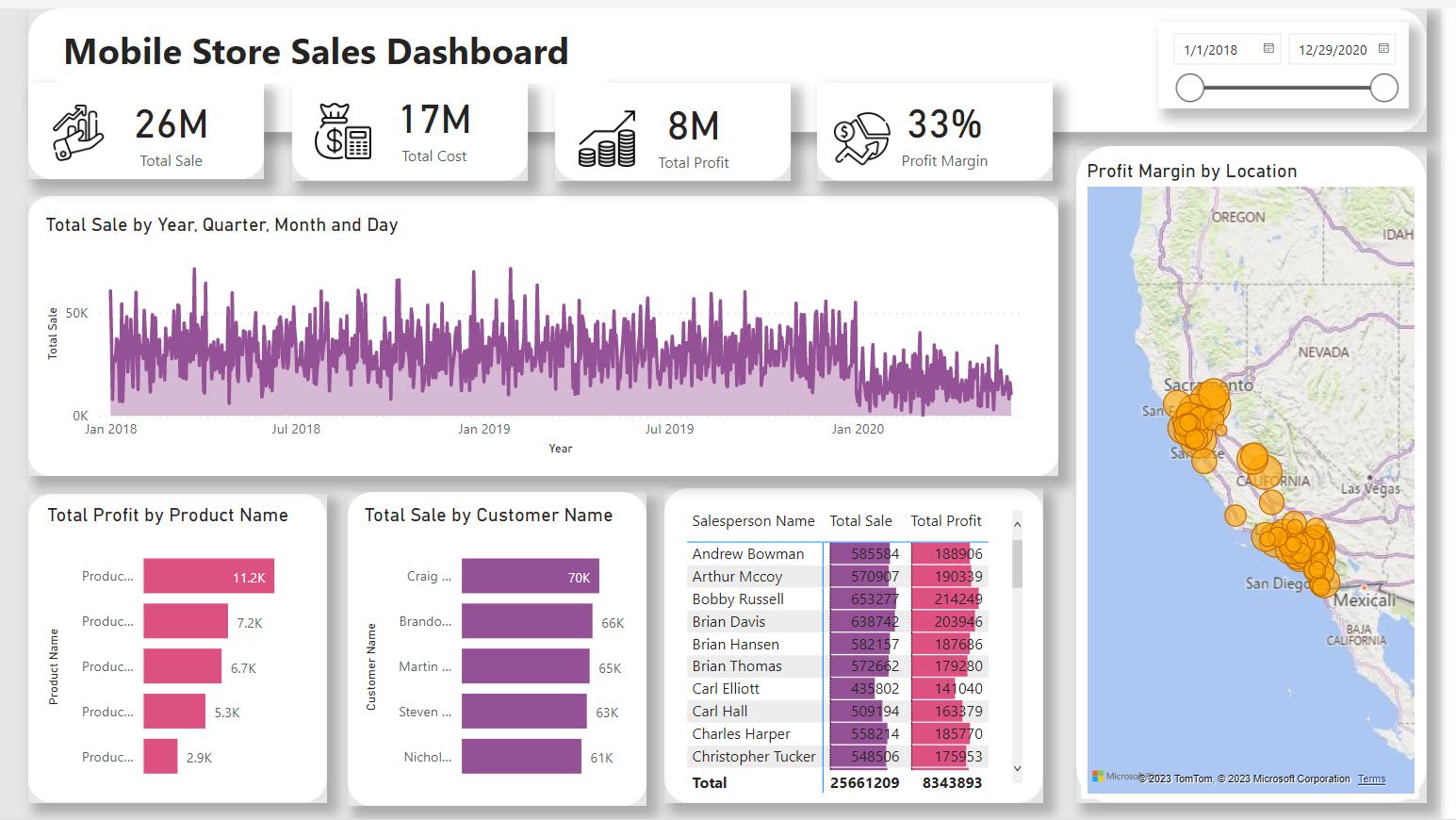Grab the left handle of the date slider
Viewport: 1456px width, 820px height.
(x=1190, y=88)
